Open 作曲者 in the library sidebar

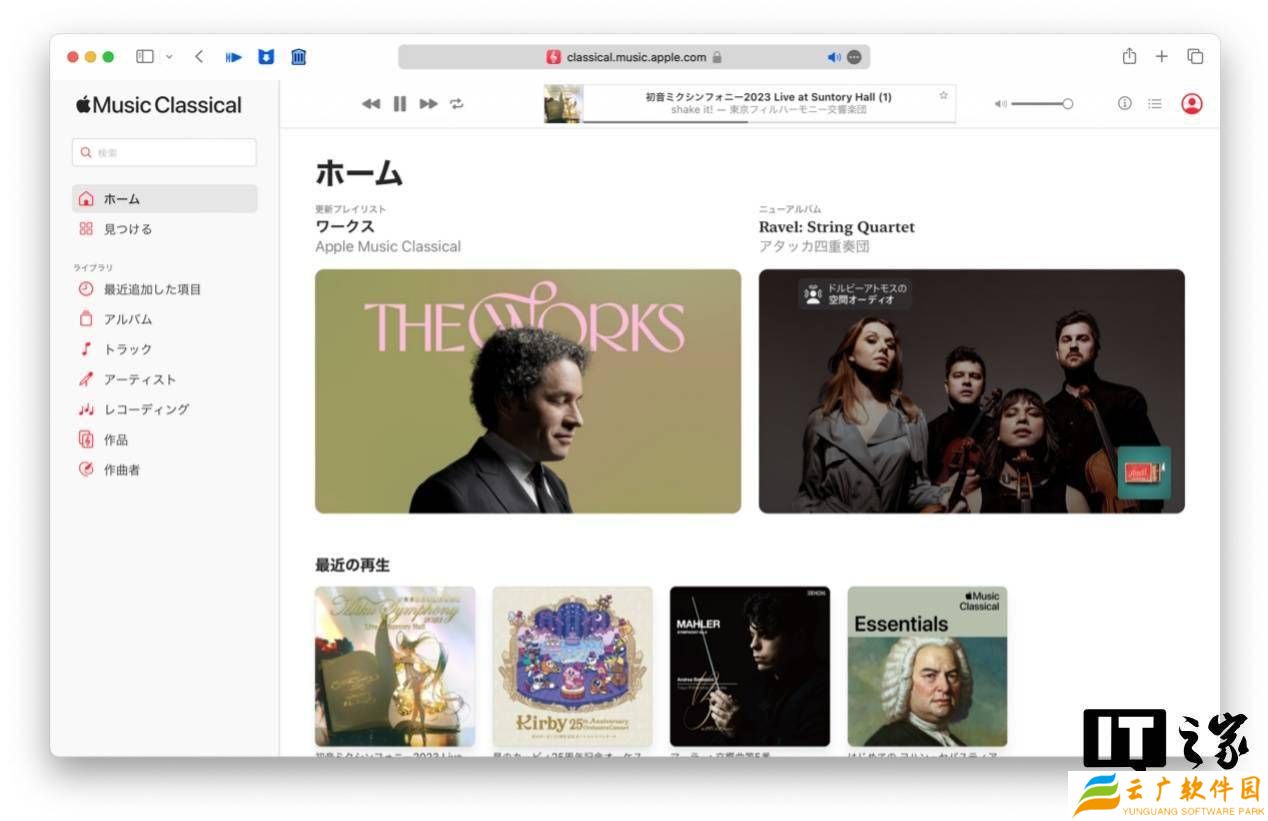point(121,469)
